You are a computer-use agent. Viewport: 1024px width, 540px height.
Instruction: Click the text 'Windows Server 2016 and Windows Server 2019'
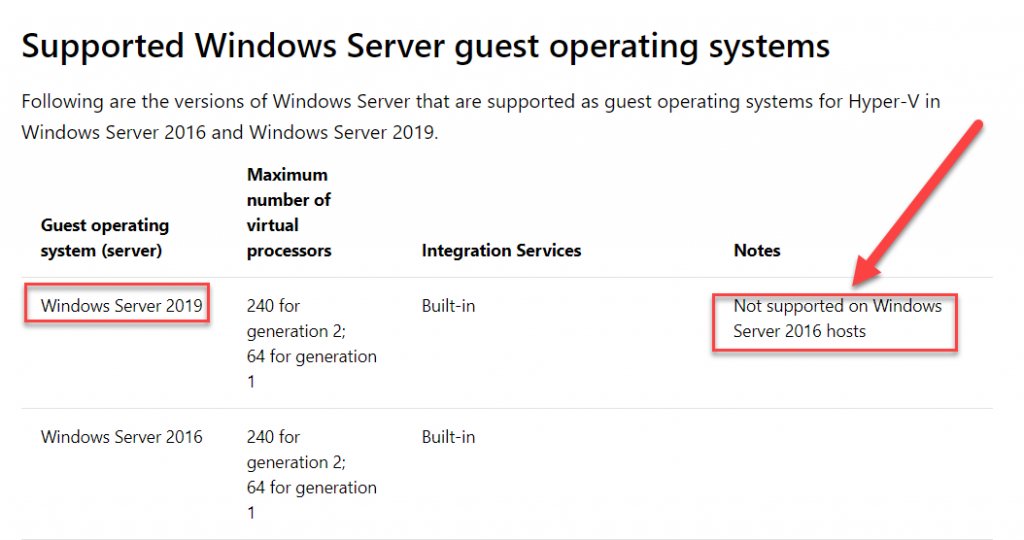coord(228,133)
